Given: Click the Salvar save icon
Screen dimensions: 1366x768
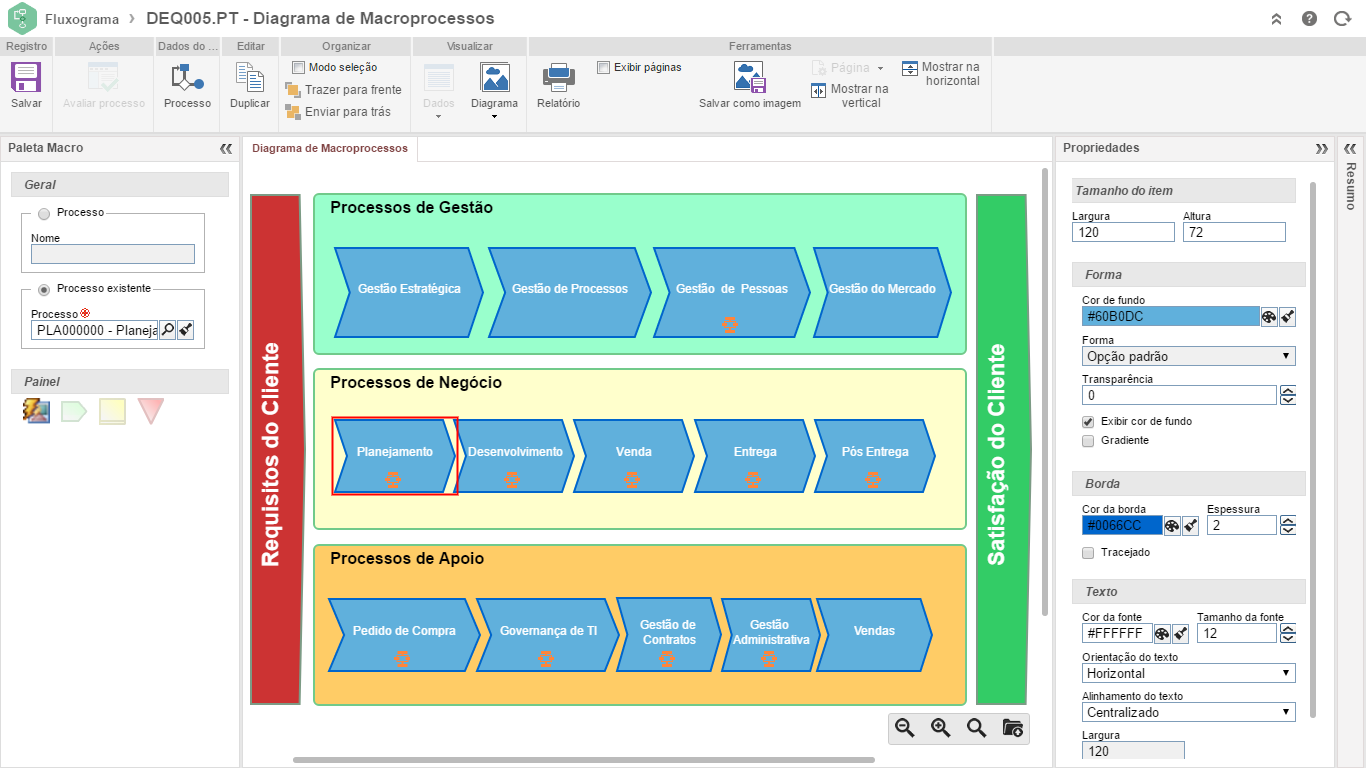Looking at the screenshot, I should click(26, 78).
